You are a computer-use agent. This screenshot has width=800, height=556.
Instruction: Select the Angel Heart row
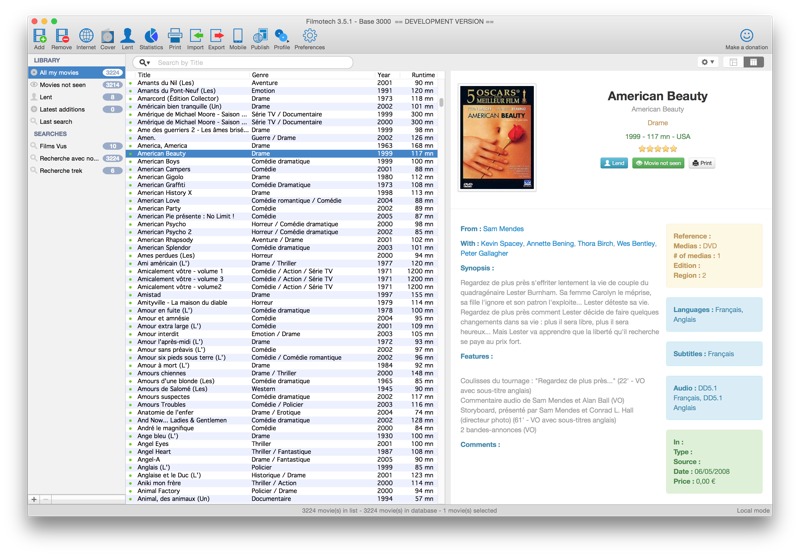pyautogui.click(x=282, y=451)
